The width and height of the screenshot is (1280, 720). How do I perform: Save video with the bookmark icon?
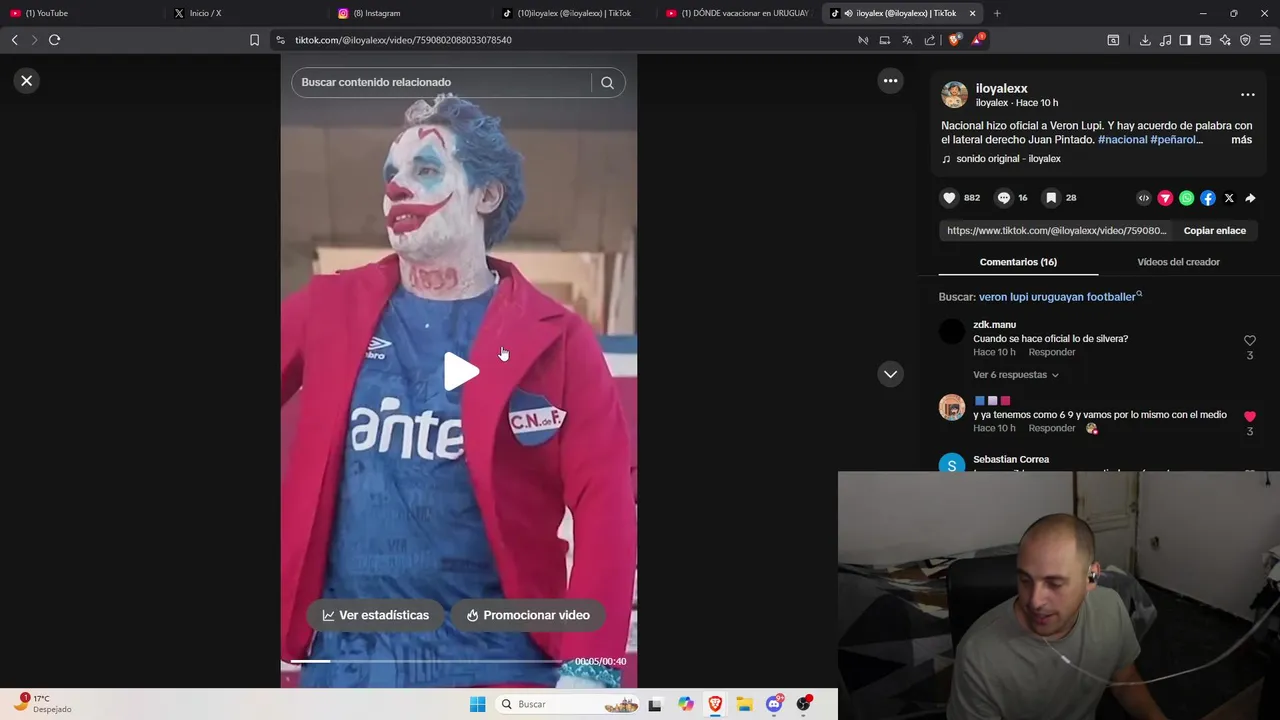[x=1051, y=198]
